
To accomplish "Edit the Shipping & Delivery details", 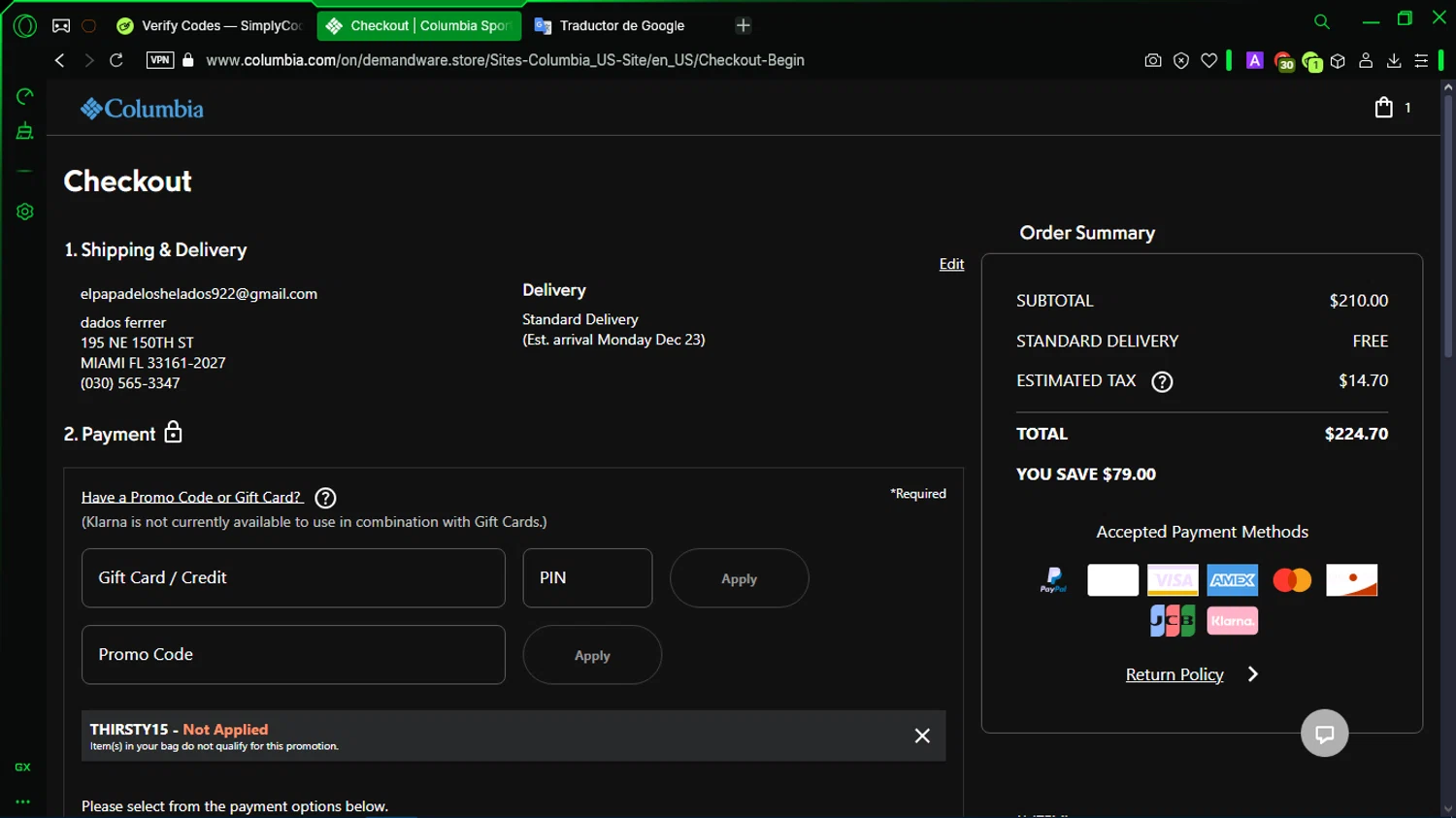I will [x=951, y=264].
